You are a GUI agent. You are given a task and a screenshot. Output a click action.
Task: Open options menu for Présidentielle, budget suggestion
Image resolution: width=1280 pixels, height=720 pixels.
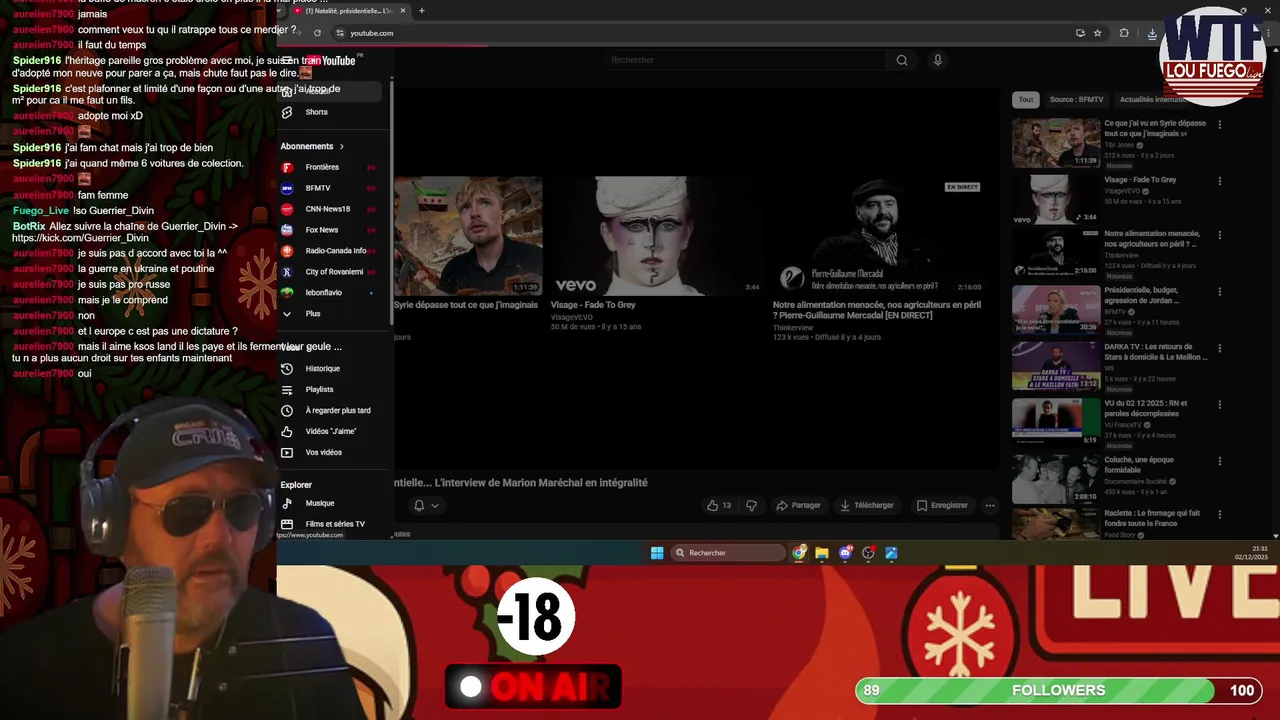(x=1219, y=292)
